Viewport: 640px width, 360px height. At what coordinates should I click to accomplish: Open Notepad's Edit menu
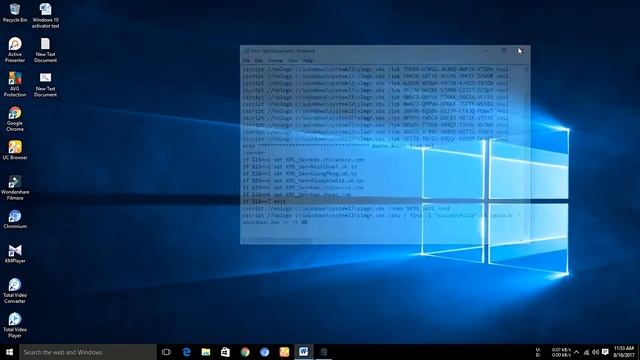[x=259, y=60]
